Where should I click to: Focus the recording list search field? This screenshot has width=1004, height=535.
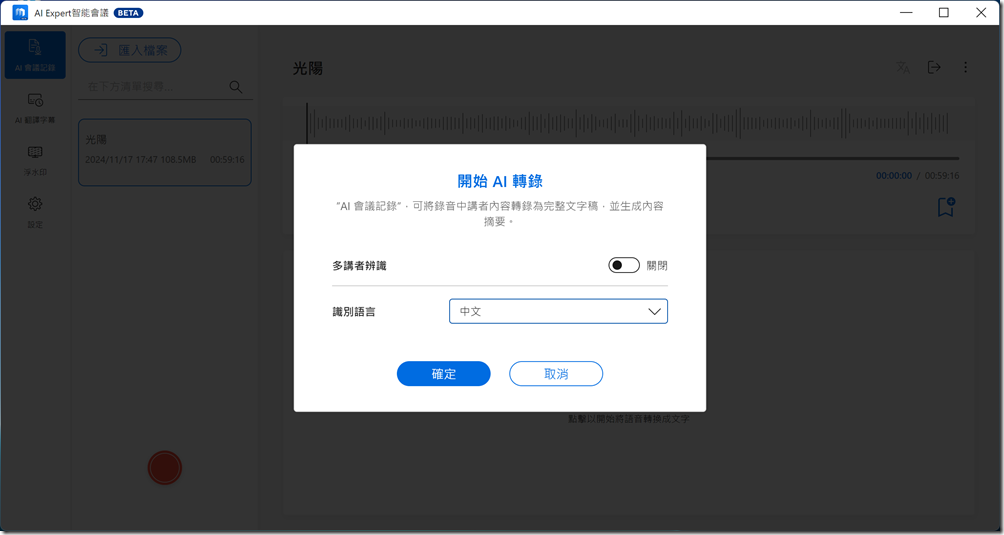(165, 86)
